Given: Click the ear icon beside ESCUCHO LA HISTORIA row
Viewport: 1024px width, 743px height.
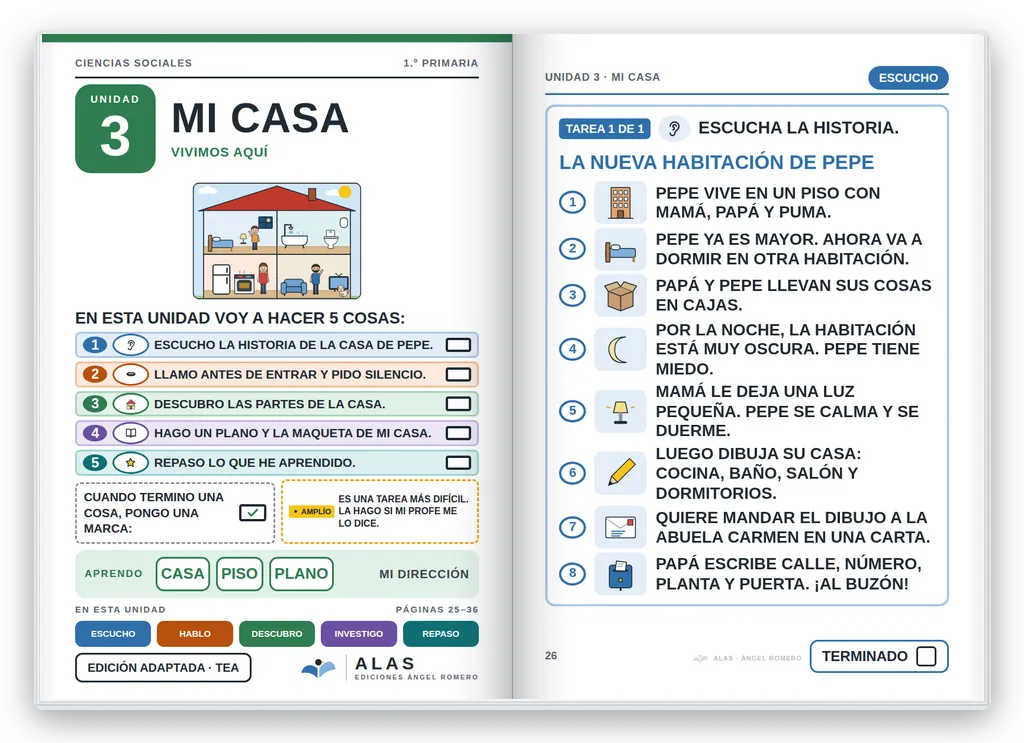Looking at the screenshot, I should coord(131,345).
